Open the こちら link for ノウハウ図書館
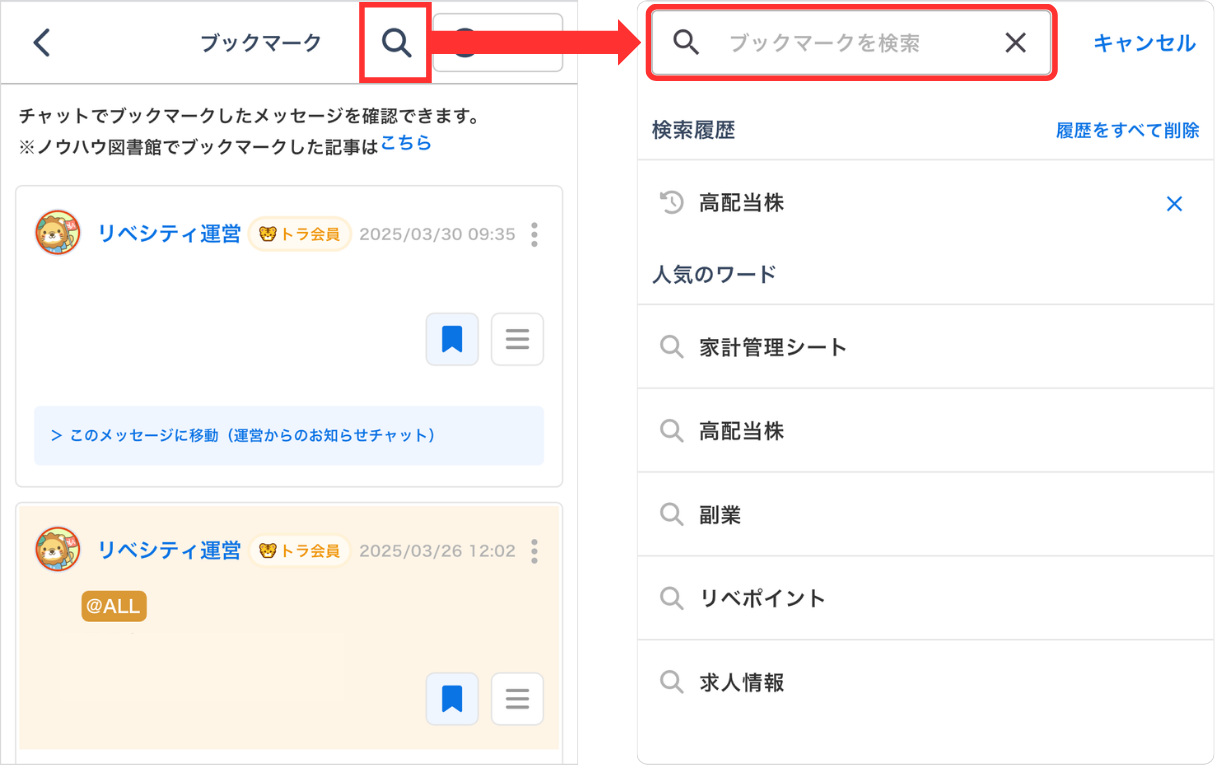The image size is (1215, 766). click(x=407, y=143)
